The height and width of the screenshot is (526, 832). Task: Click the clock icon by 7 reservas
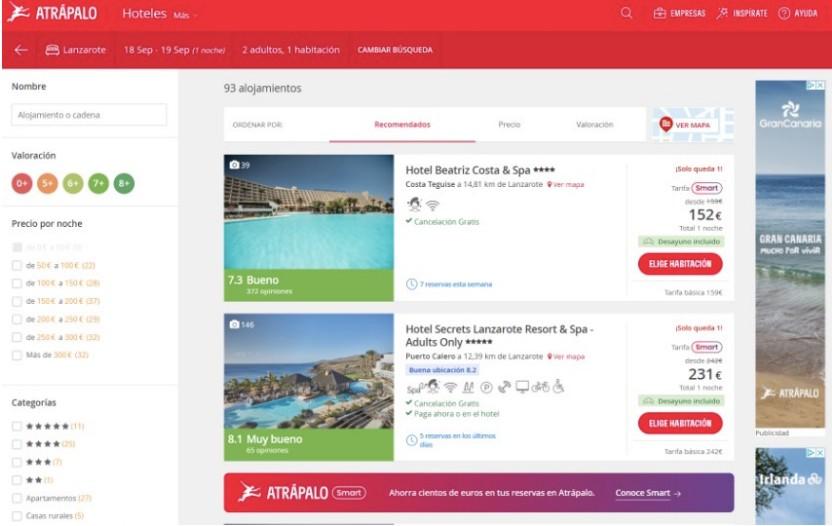tap(411, 284)
